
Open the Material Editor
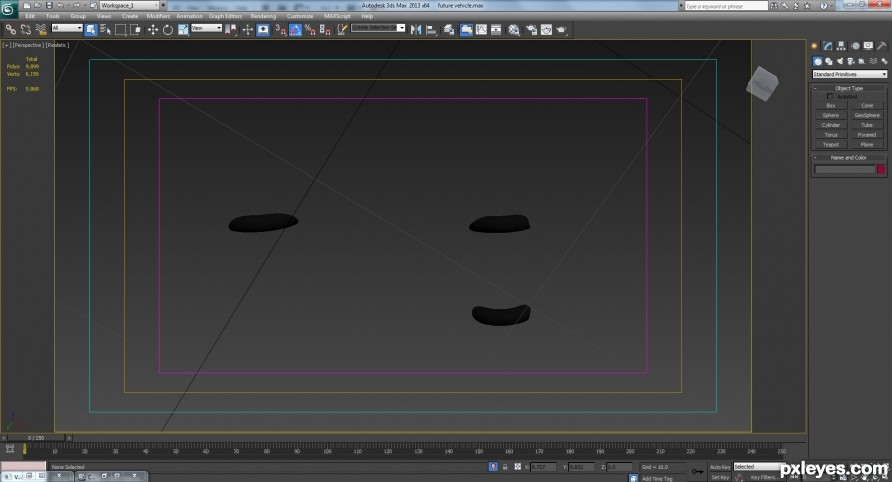point(514,30)
